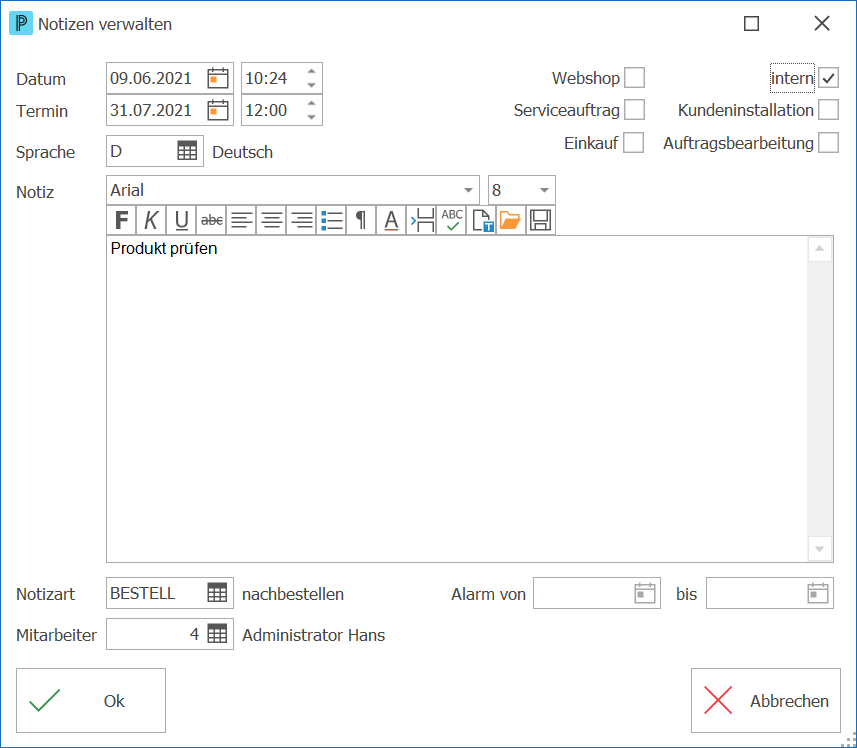Tick the Kundeninstallation checkbox
The image size is (857, 748).
(829, 109)
